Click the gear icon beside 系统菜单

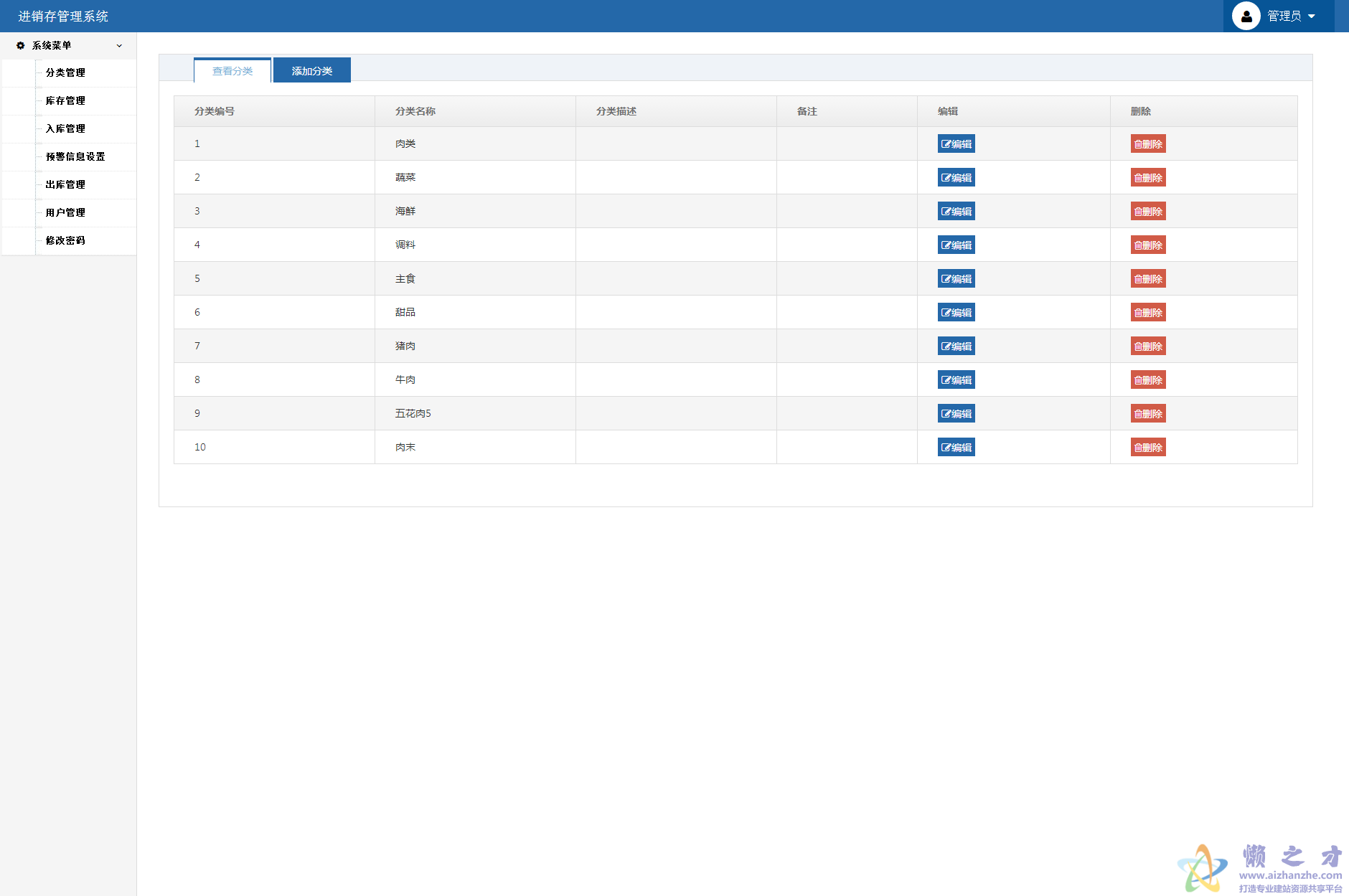click(20, 45)
